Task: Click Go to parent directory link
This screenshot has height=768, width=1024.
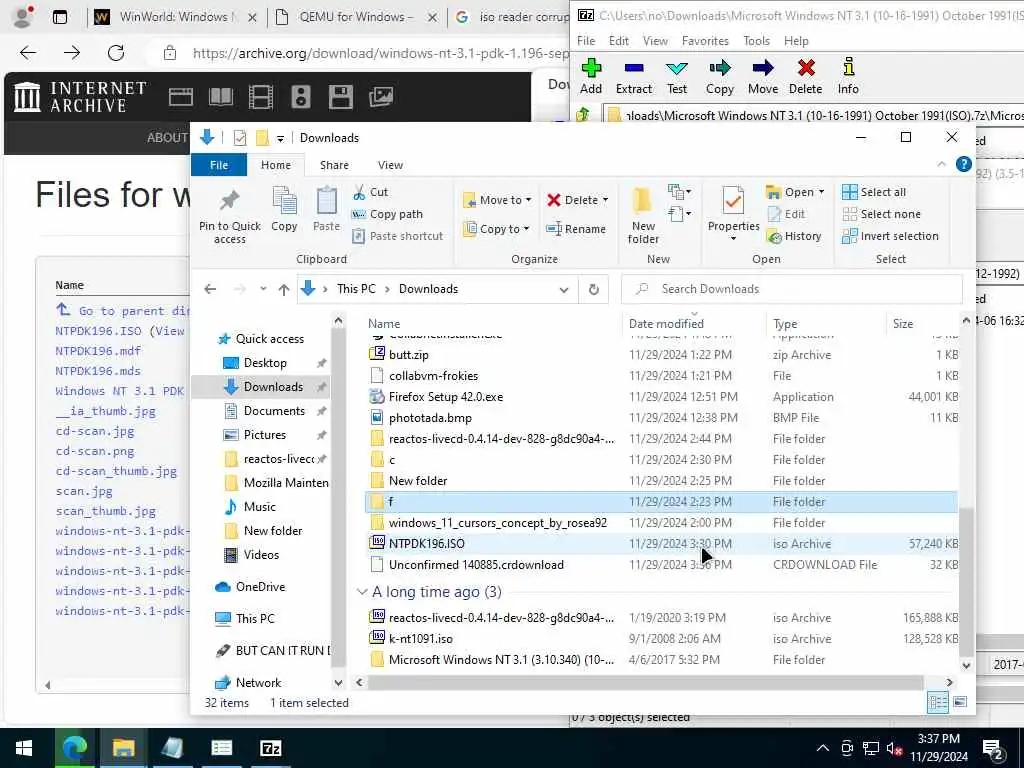Action: coord(124,310)
